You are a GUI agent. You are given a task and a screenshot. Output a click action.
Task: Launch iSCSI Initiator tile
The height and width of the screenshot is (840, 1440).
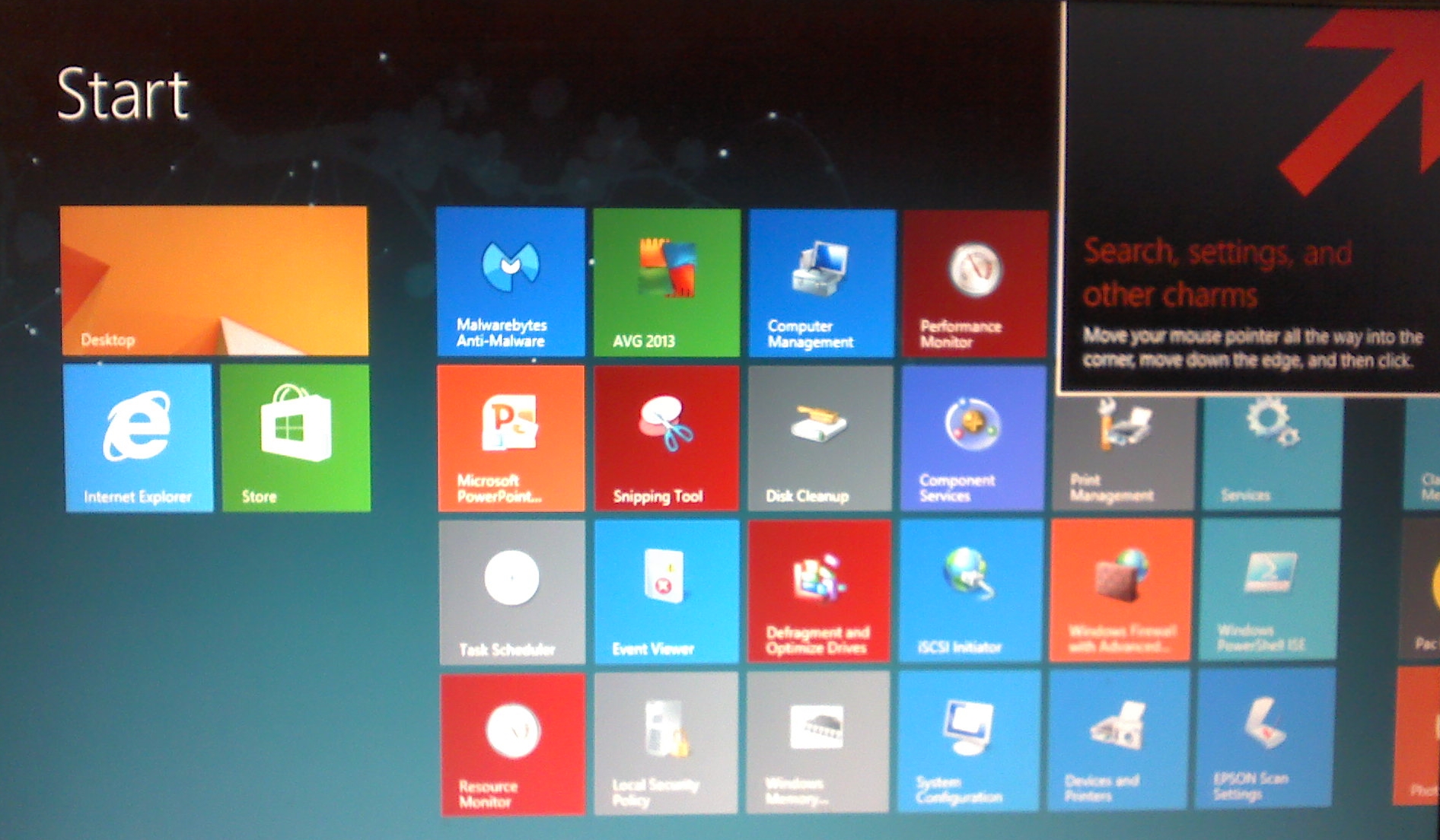click(970, 590)
